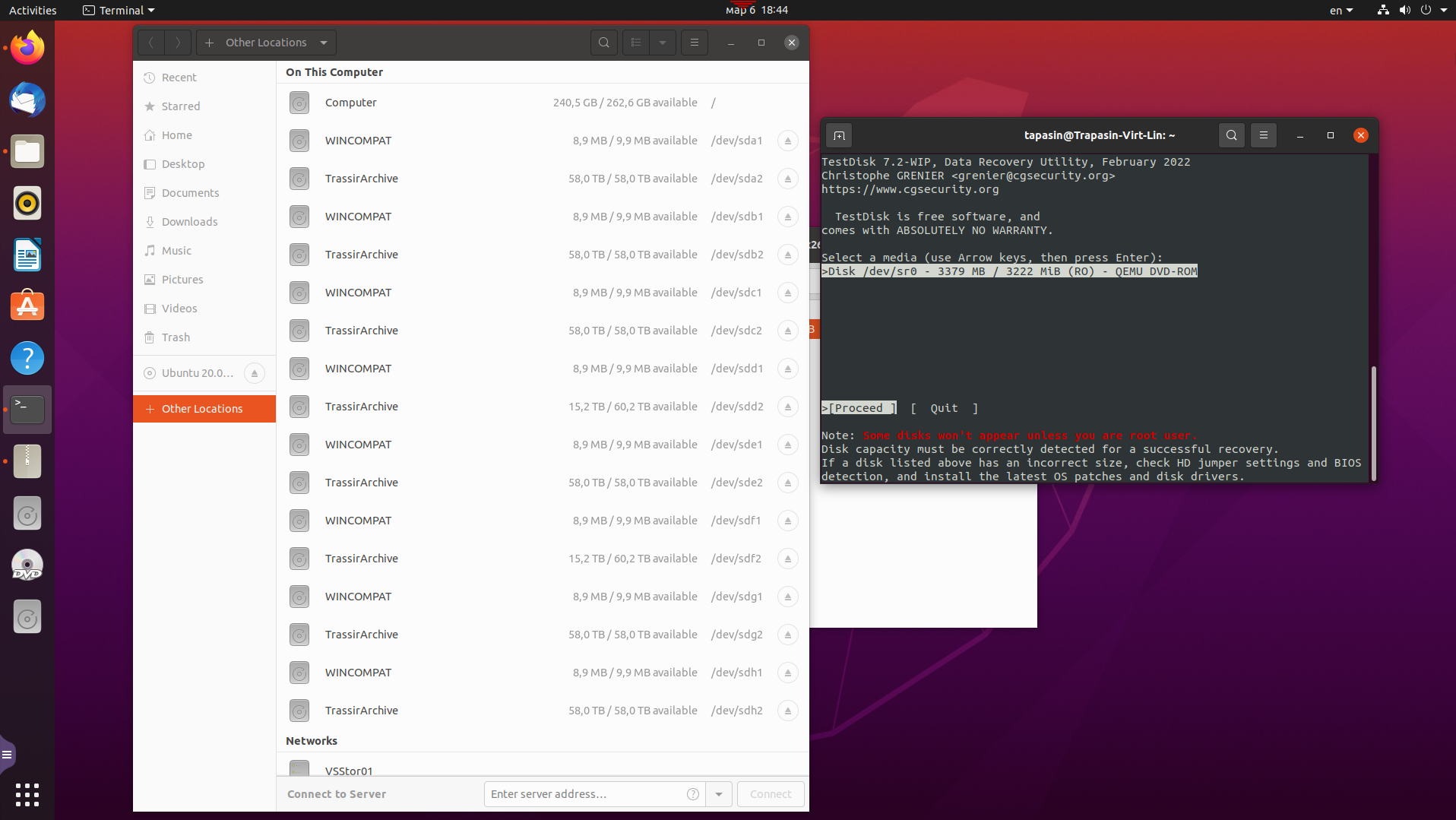Open Ubuntu Software from the dock
Screen dimensions: 1456x820
point(27,306)
